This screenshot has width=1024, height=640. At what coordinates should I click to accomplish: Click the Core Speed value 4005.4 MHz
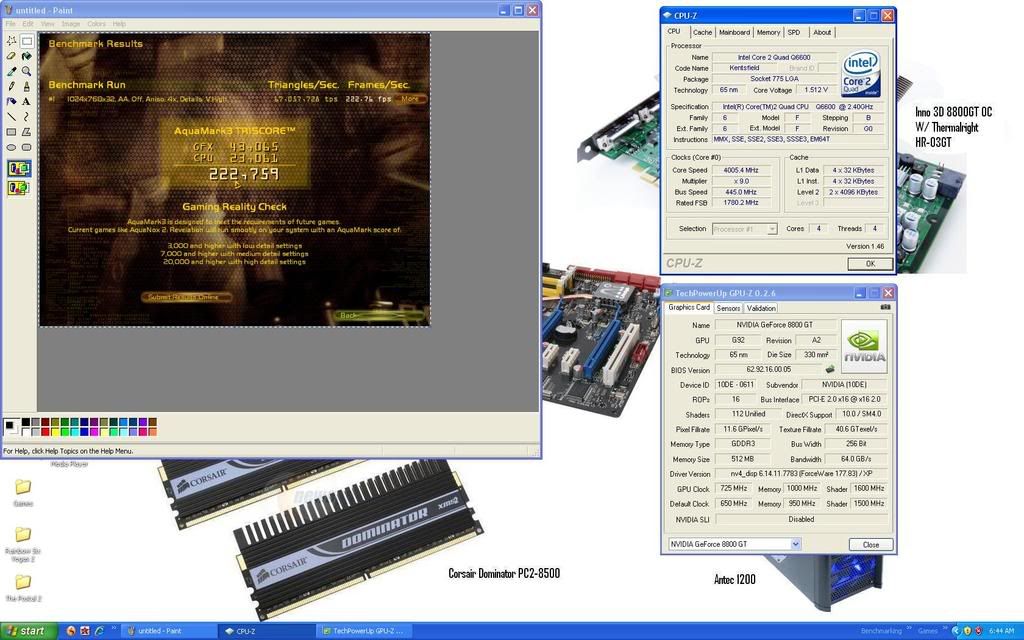[741, 170]
